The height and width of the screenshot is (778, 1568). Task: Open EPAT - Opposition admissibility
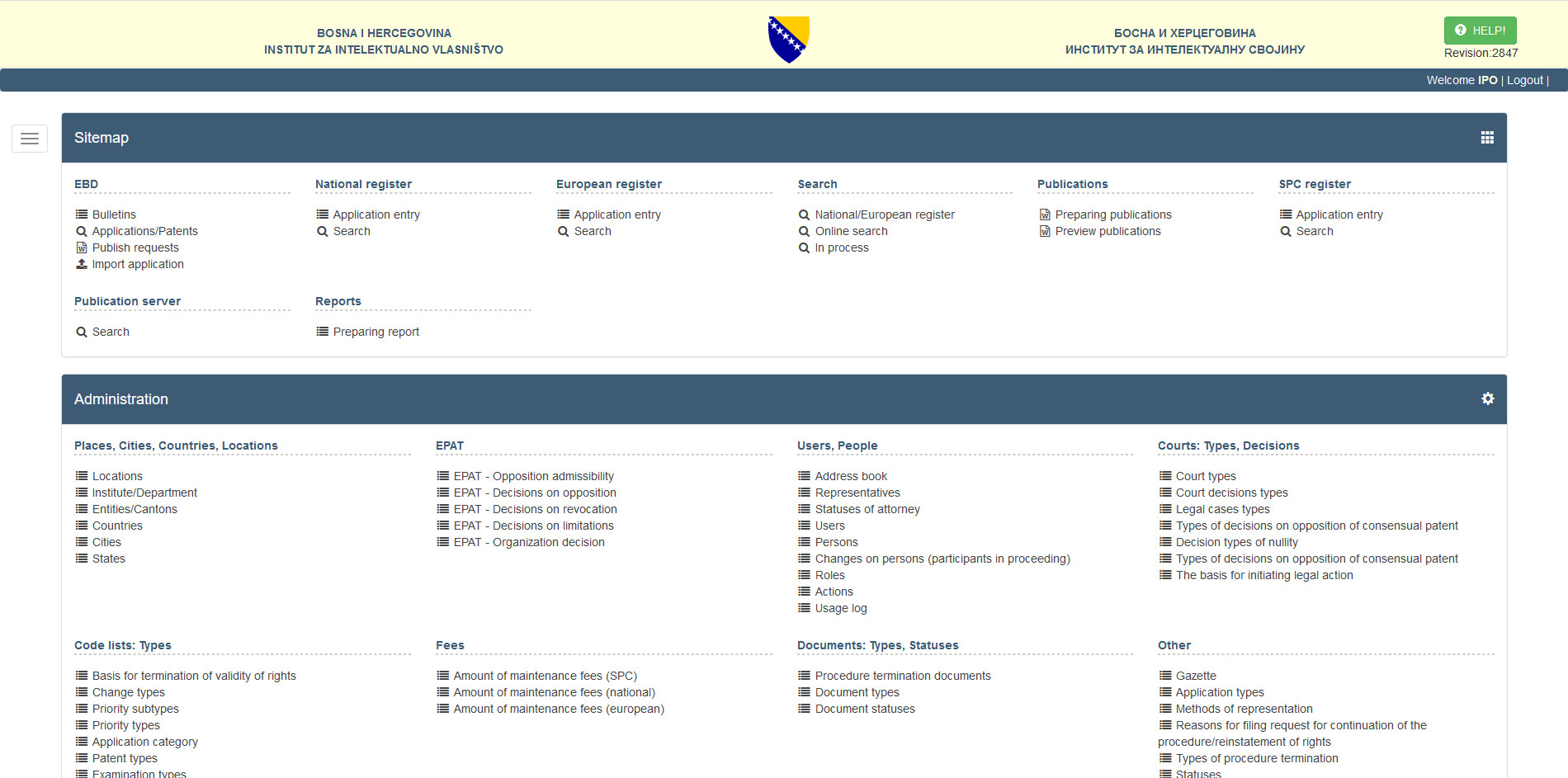(534, 476)
